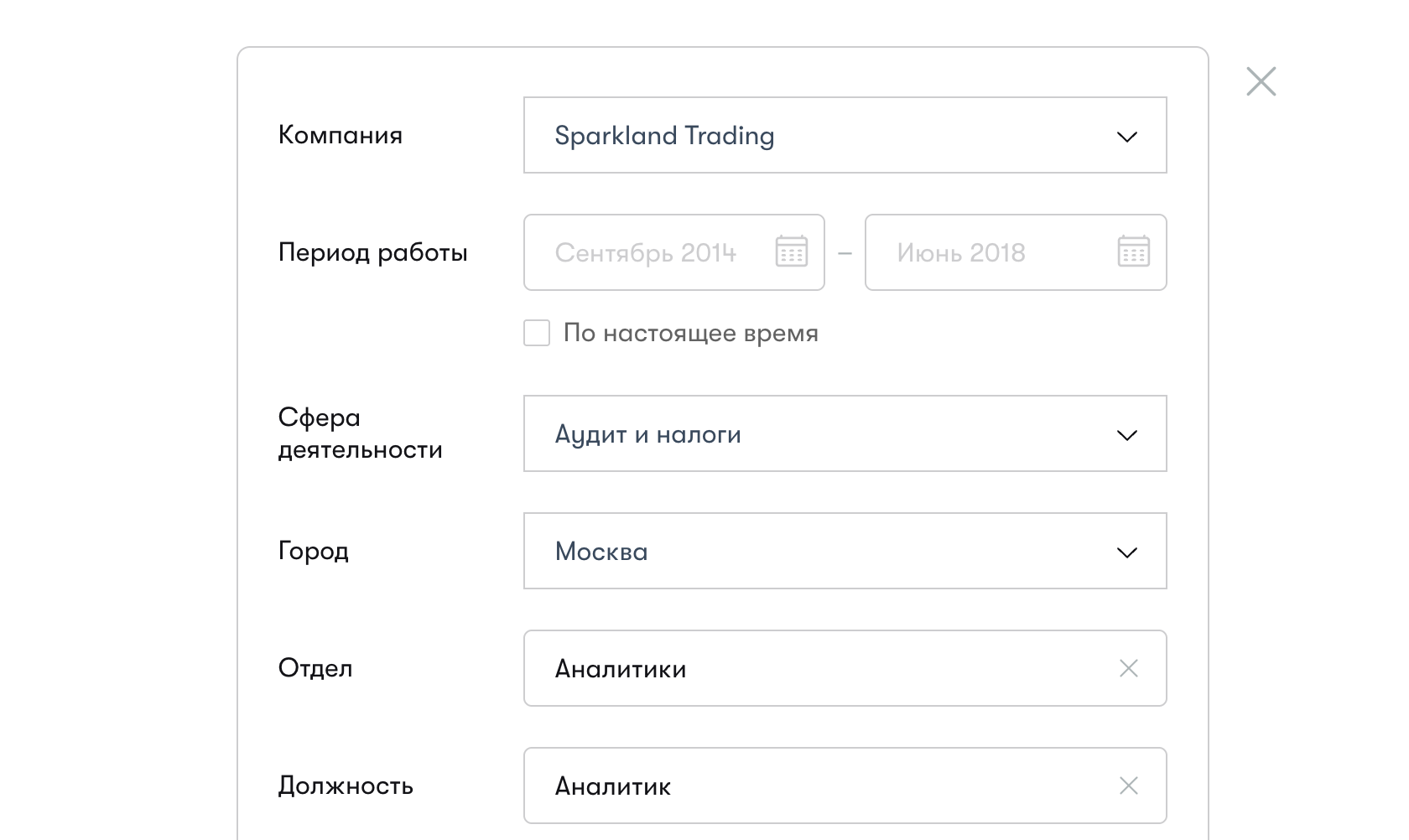
Task: Click the Должность label
Action: pos(346,786)
